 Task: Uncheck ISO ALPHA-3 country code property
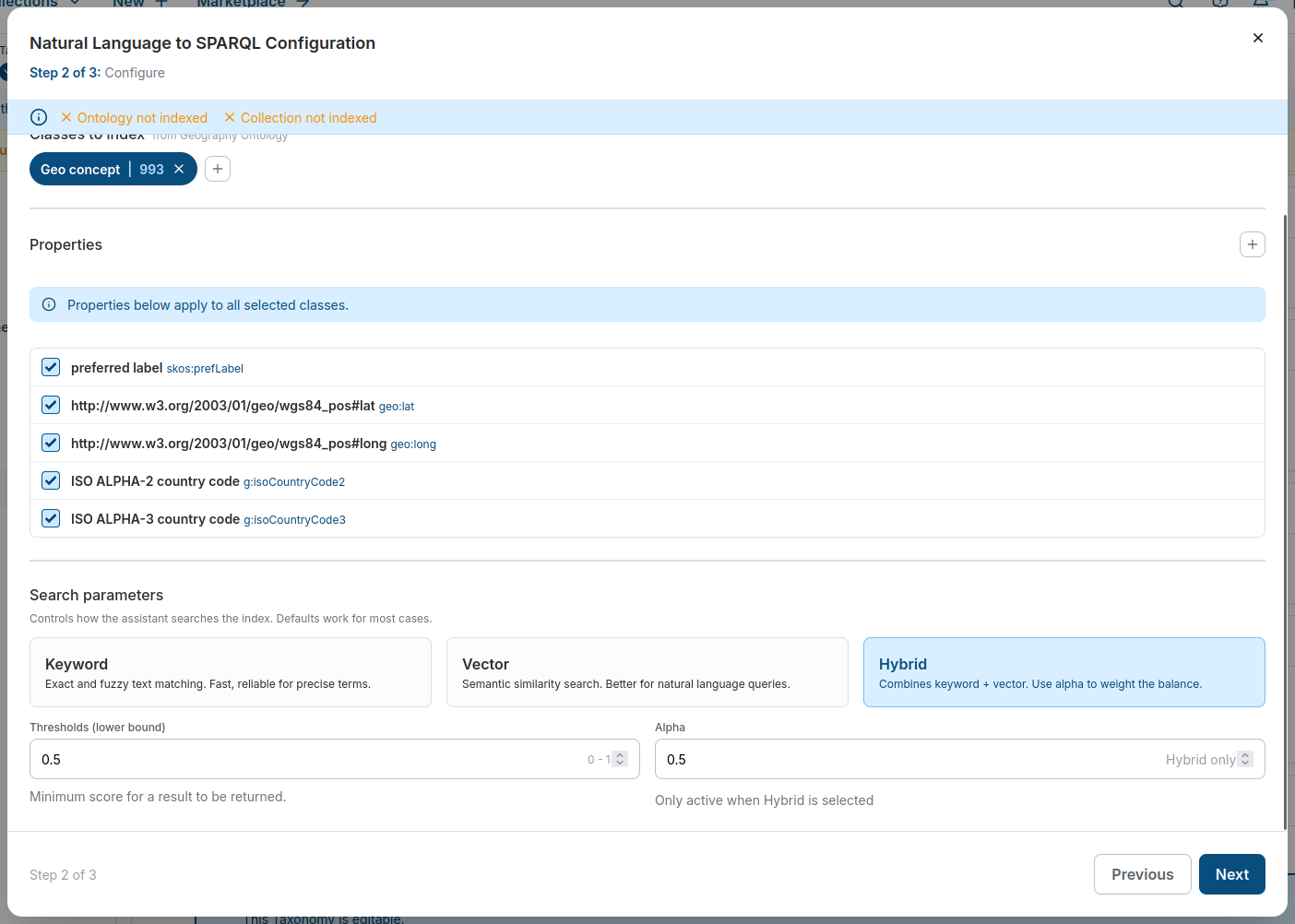click(51, 518)
